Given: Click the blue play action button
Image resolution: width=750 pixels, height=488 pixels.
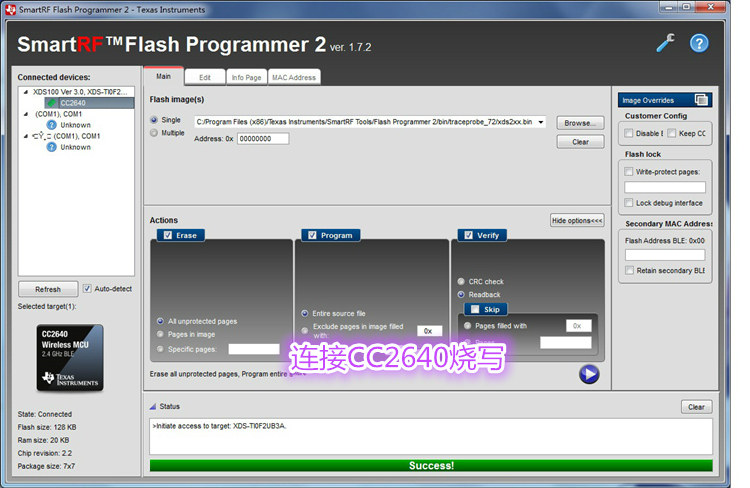Looking at the screenshot, I should coord(589,374).
